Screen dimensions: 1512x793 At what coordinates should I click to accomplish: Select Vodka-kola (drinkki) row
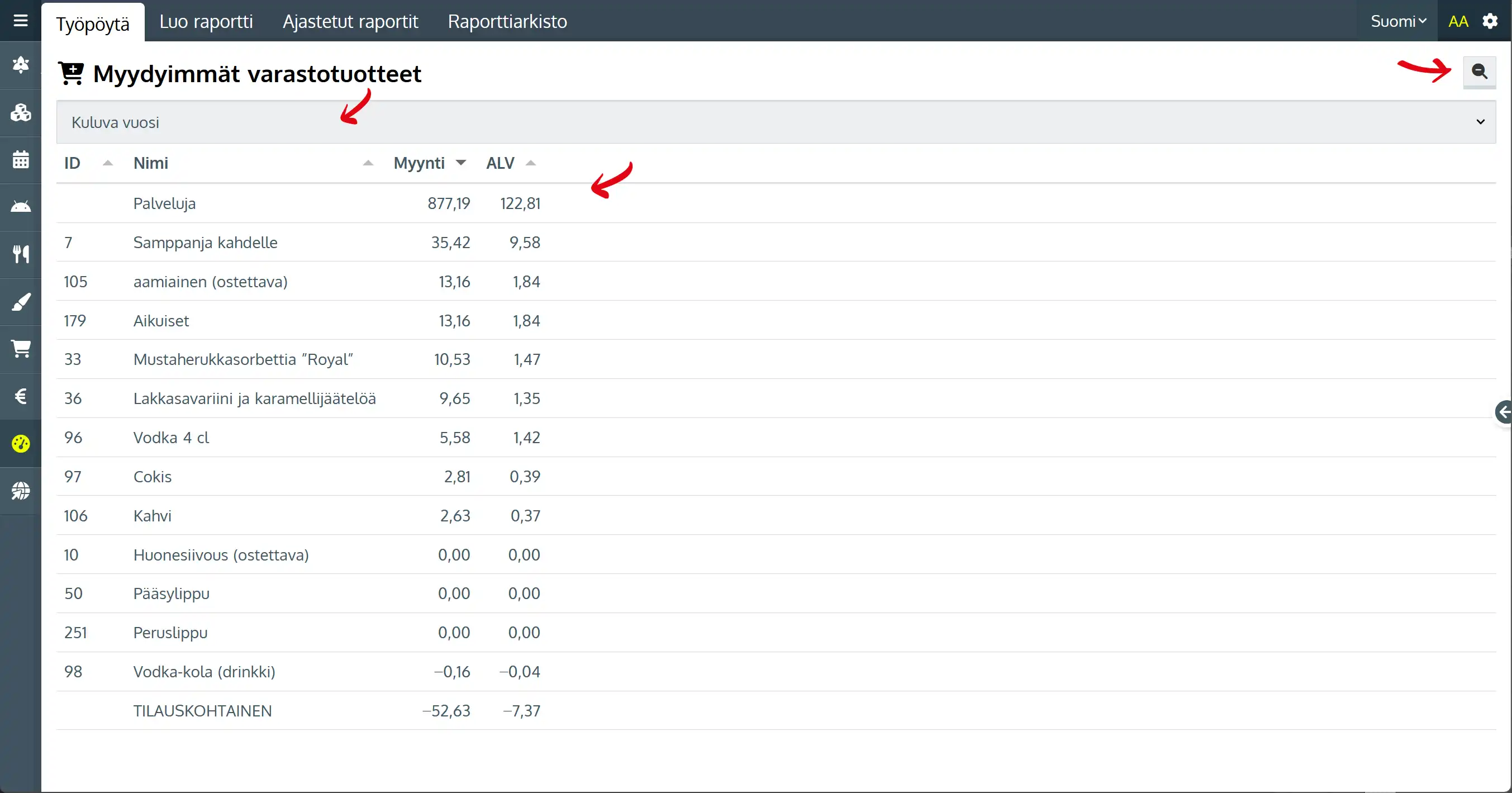pyautogui.click(x=776, y=672)
